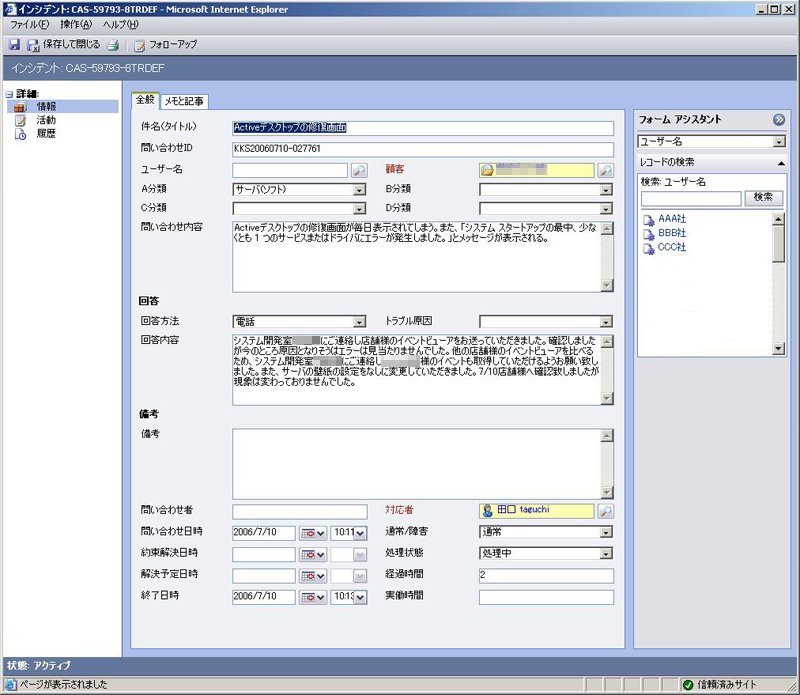Open the フォローアップ toolbar item
The image size is (800, 695).
coord(166,45)
